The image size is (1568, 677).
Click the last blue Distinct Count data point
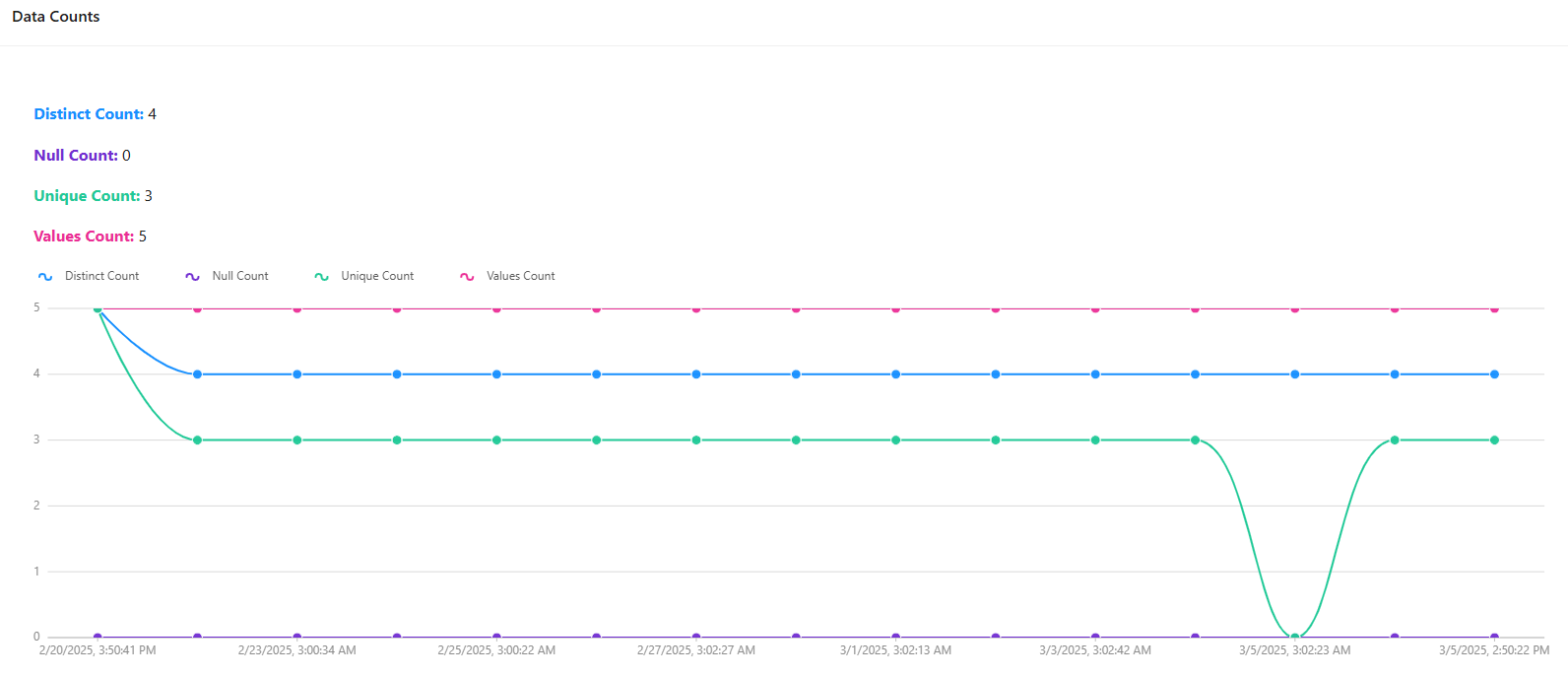tap(1494, 374)
